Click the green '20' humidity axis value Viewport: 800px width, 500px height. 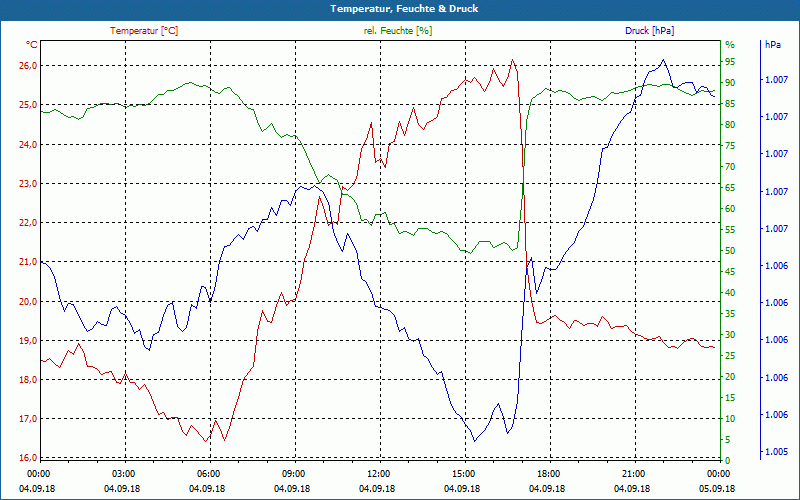[730, 377]
